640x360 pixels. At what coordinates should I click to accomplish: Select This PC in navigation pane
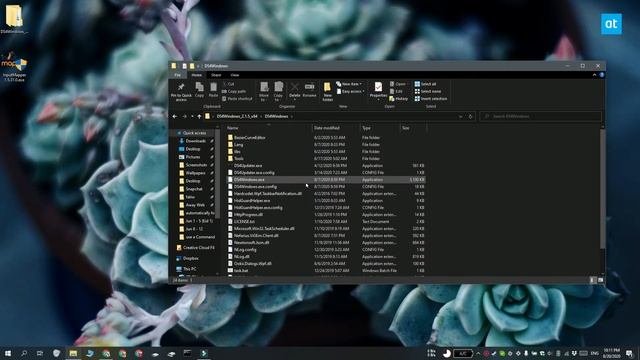pyautogui.click(x=189, y=269)
